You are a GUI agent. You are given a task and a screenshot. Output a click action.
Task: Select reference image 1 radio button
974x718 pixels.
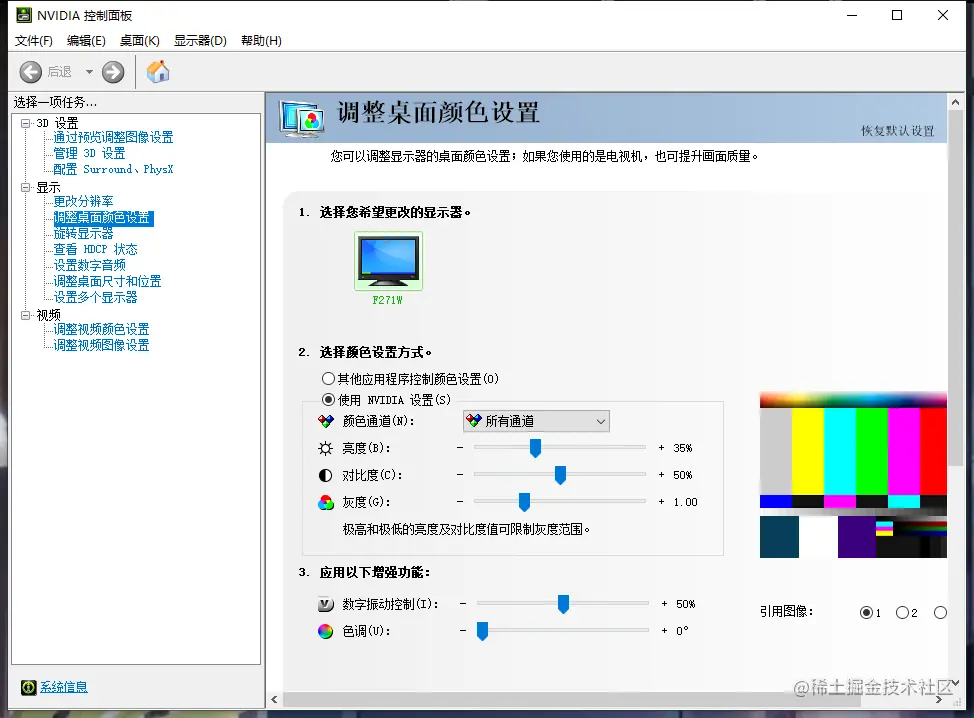[866, 612]
